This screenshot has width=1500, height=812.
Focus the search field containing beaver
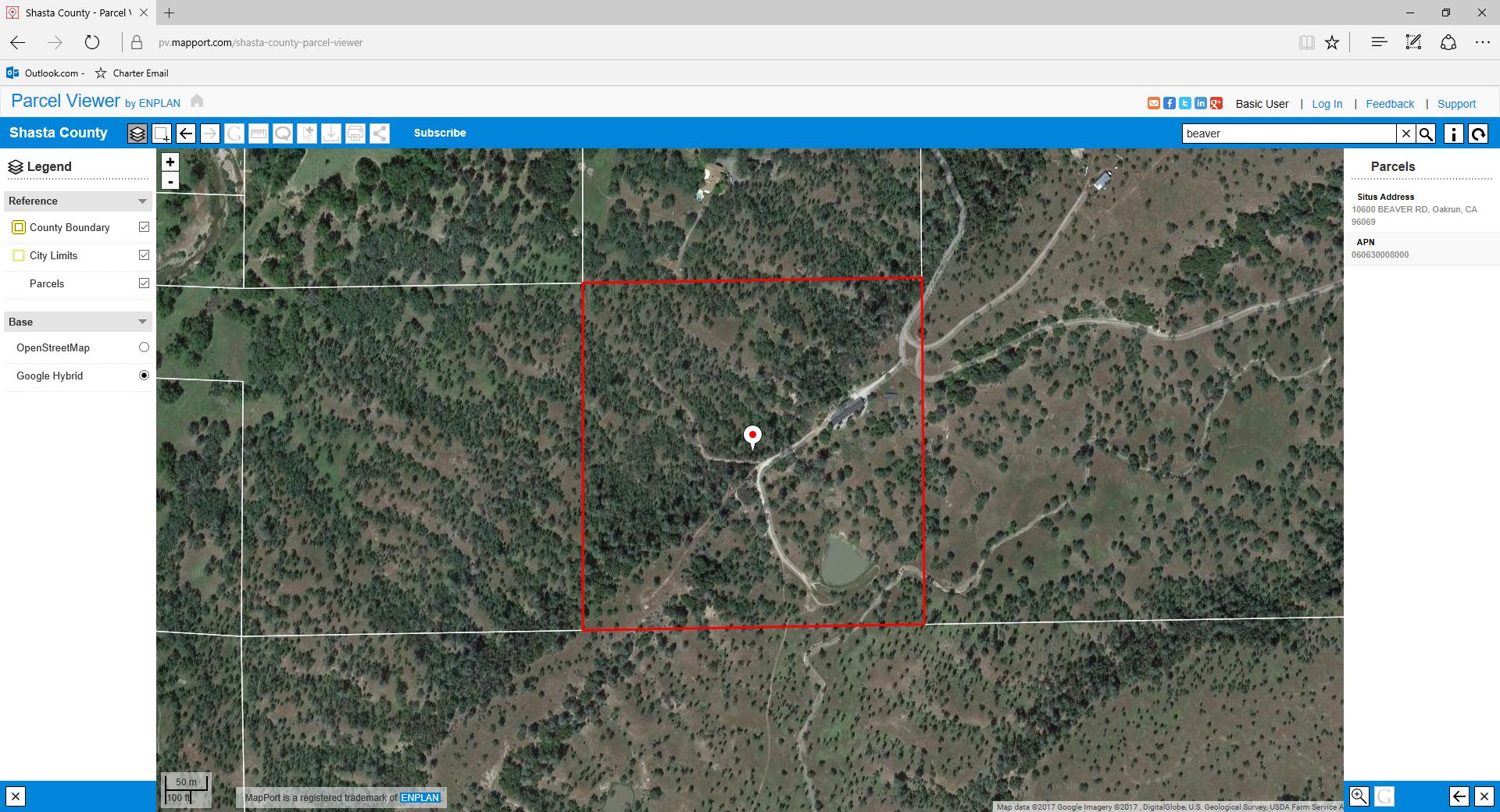1289,134
